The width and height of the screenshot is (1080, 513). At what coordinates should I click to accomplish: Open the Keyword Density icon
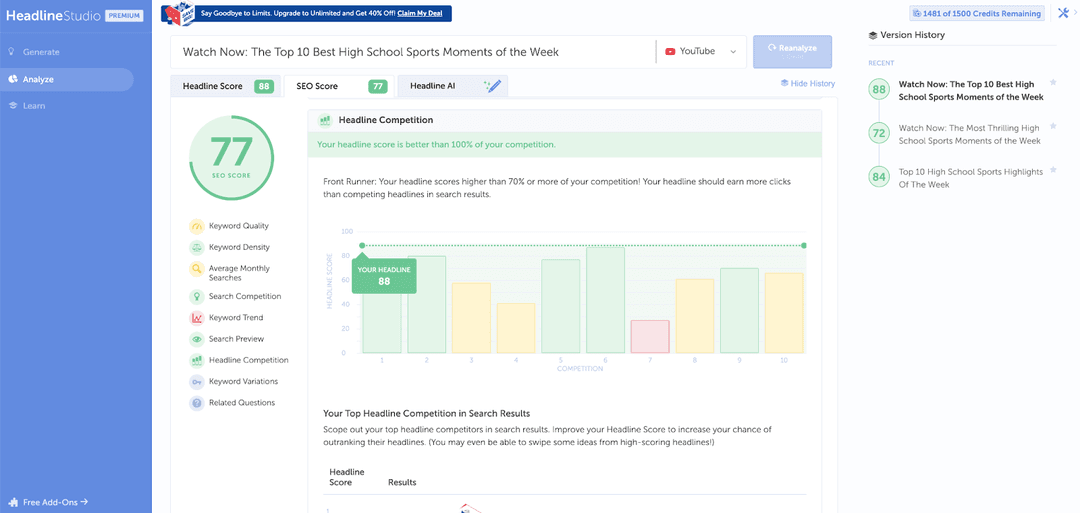197,247
